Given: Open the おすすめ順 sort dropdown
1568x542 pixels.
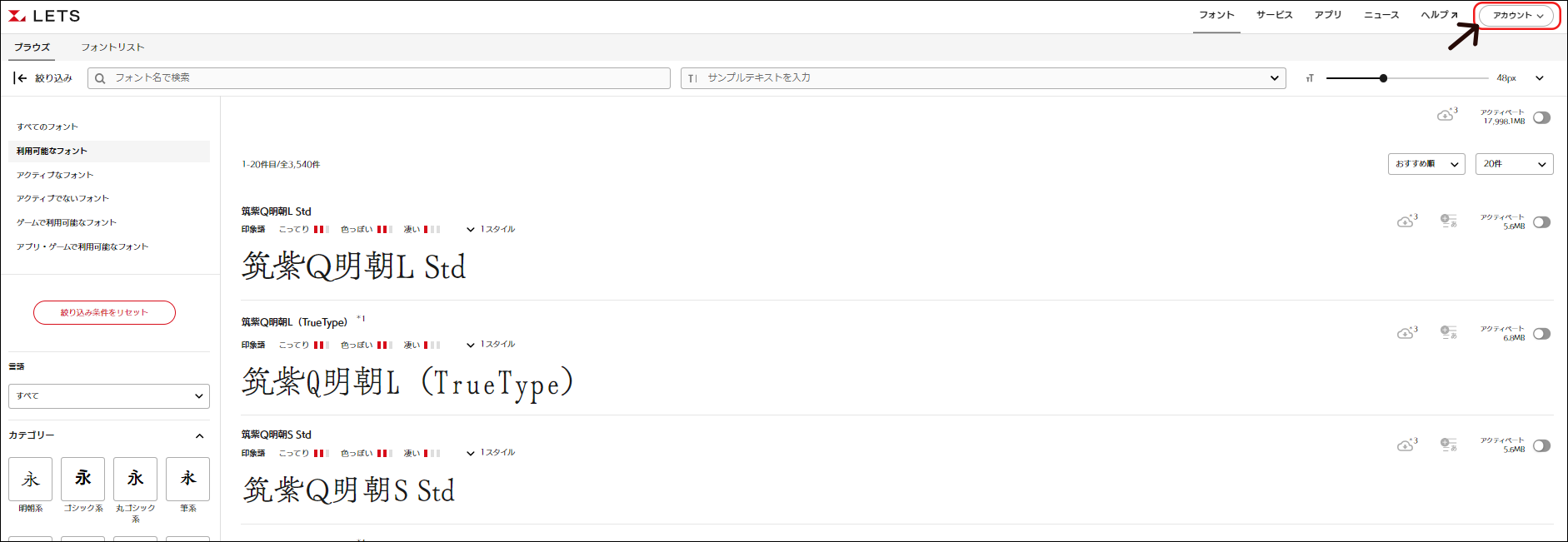Looking at the screenshot, I should coord(1426,164).
